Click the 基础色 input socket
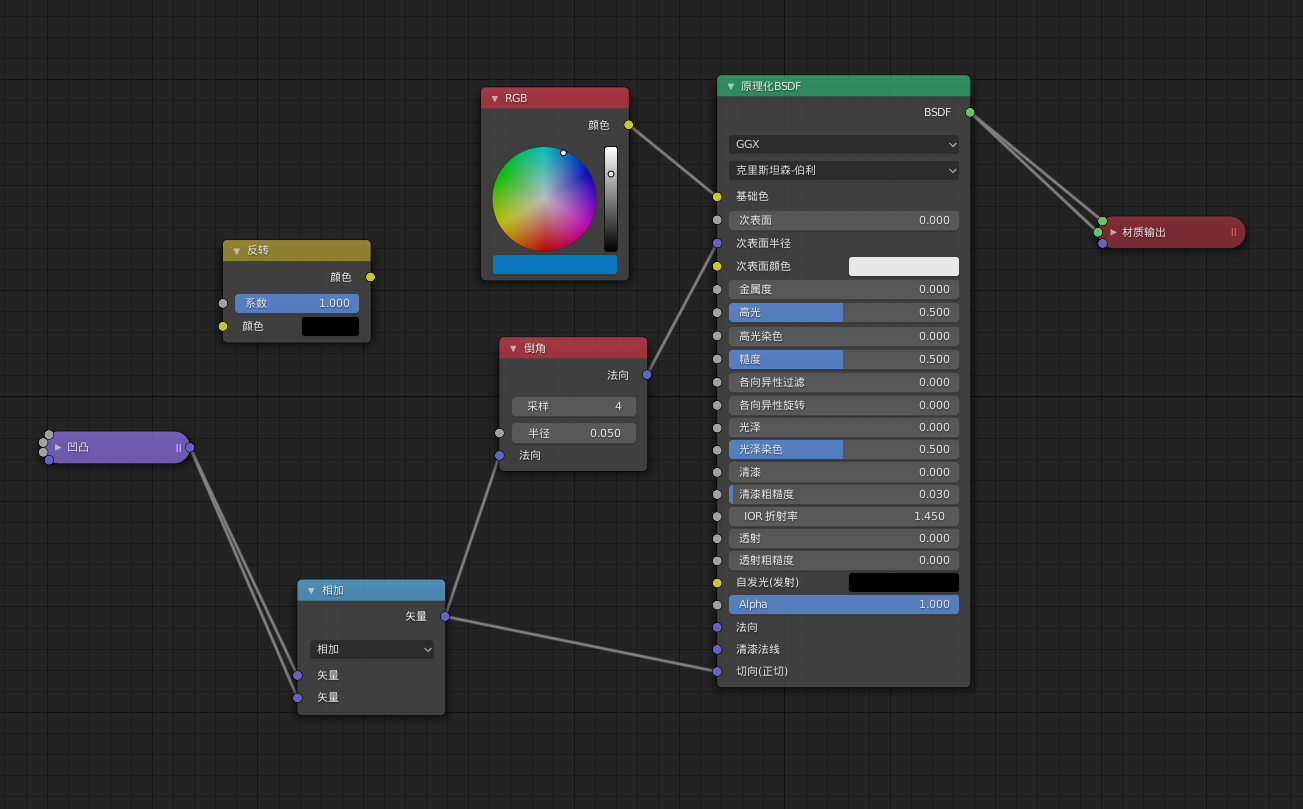 [x=717, y=197]
